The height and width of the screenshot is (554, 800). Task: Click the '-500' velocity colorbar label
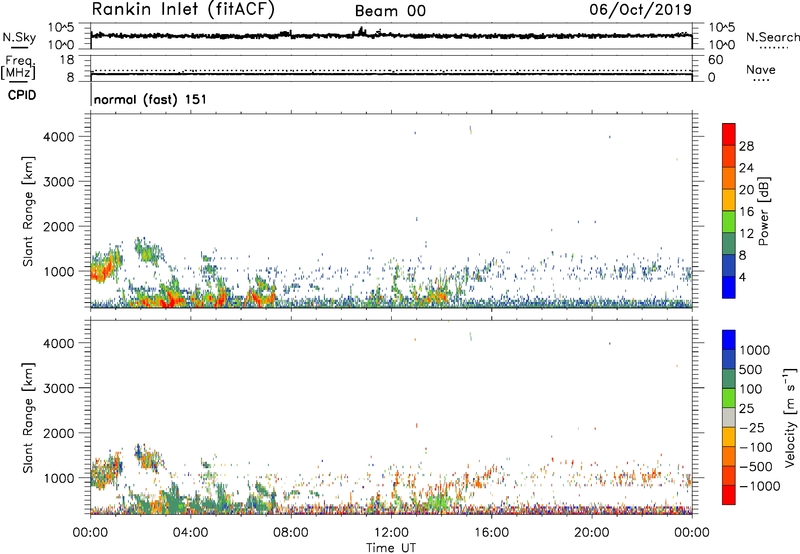tap(756, 466)
